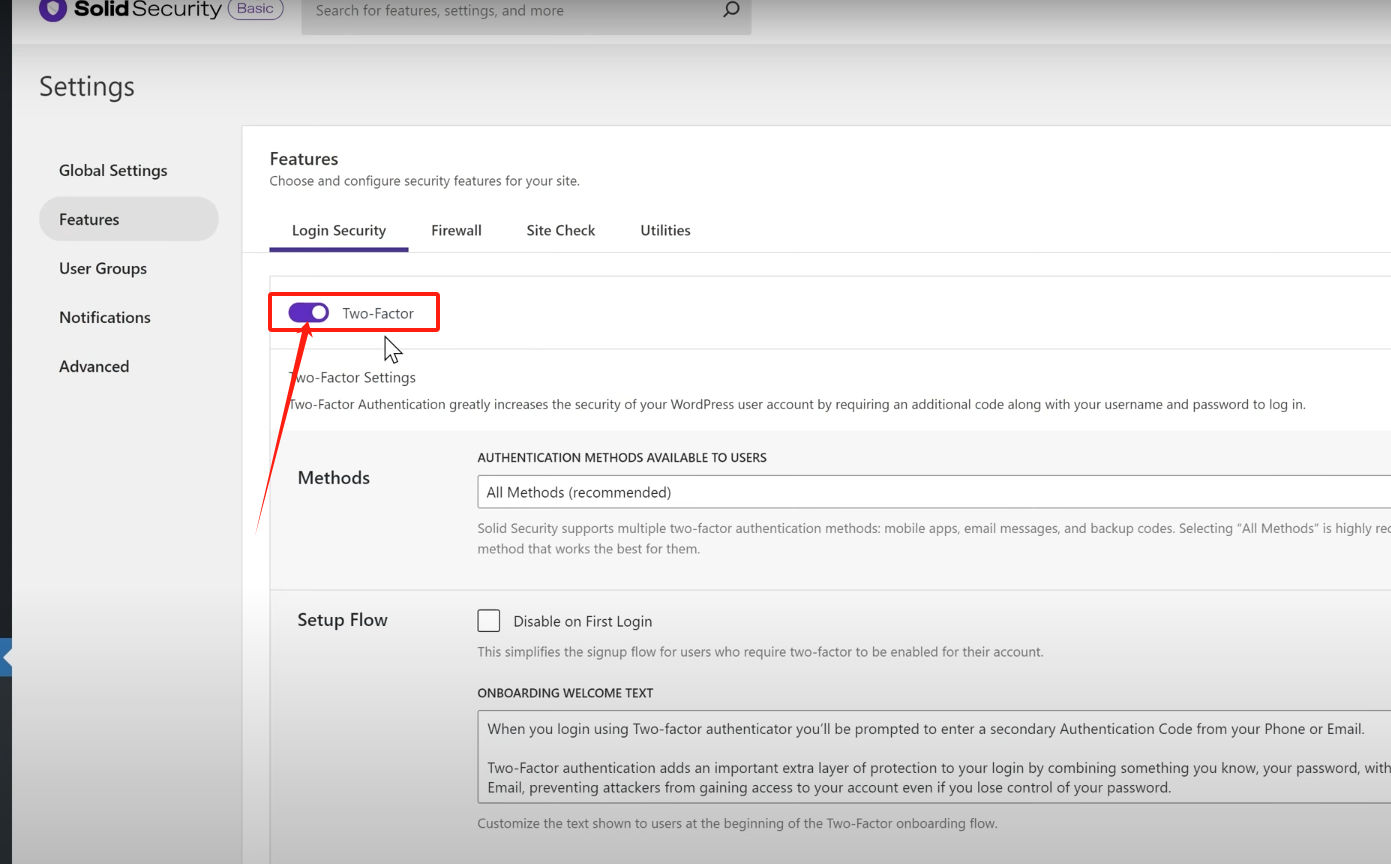The height and width of the screenshot is (864, 1391).
Task: Click the Two-Factor label
Action: [377, 313]
